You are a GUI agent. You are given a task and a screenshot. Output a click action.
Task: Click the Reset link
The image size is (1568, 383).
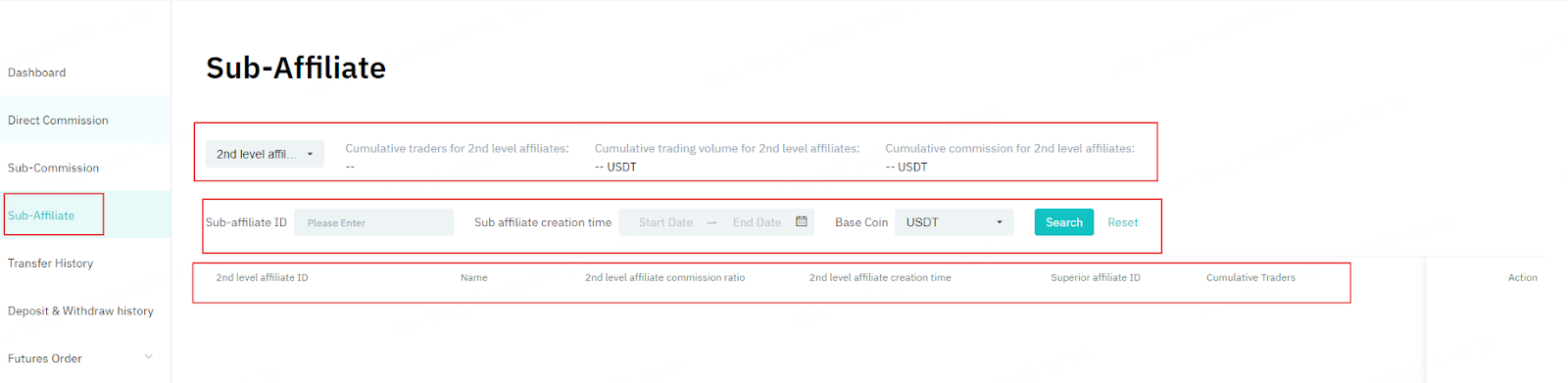pyautogui.click(x=1123, y=222)
